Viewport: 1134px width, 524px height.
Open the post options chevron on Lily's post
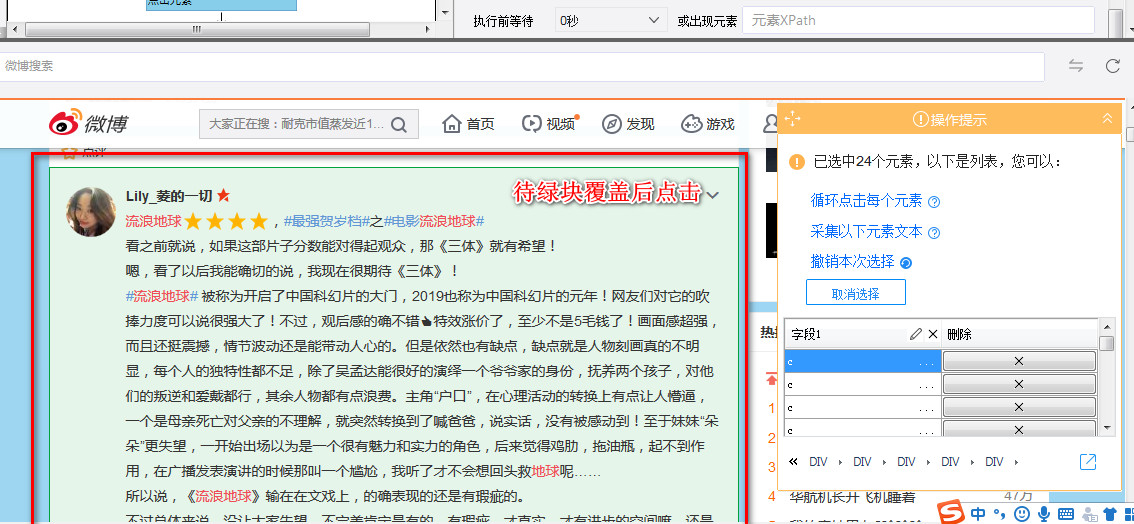click(712, 195)
